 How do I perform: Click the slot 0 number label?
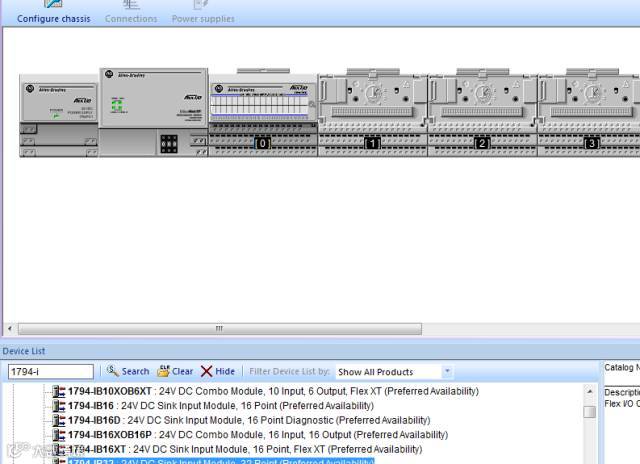pyautogui.click(x=262, y=144)
